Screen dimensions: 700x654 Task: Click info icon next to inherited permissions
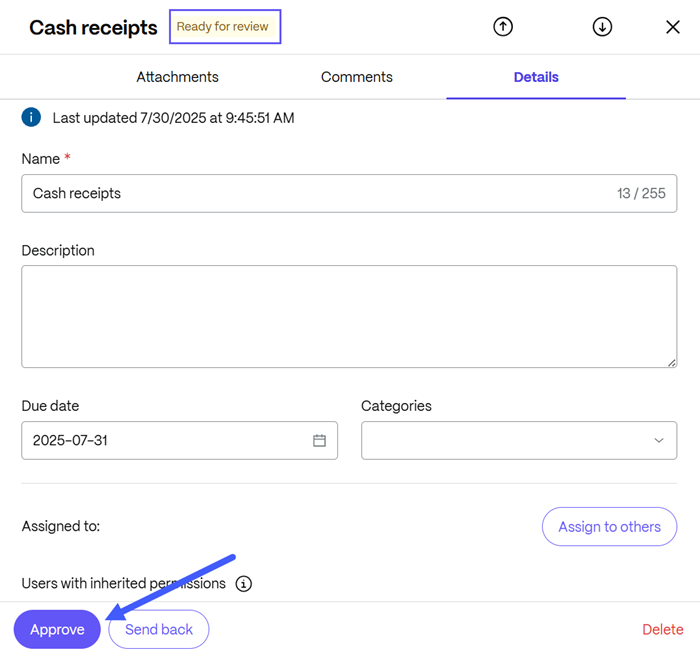click(244, 583)
